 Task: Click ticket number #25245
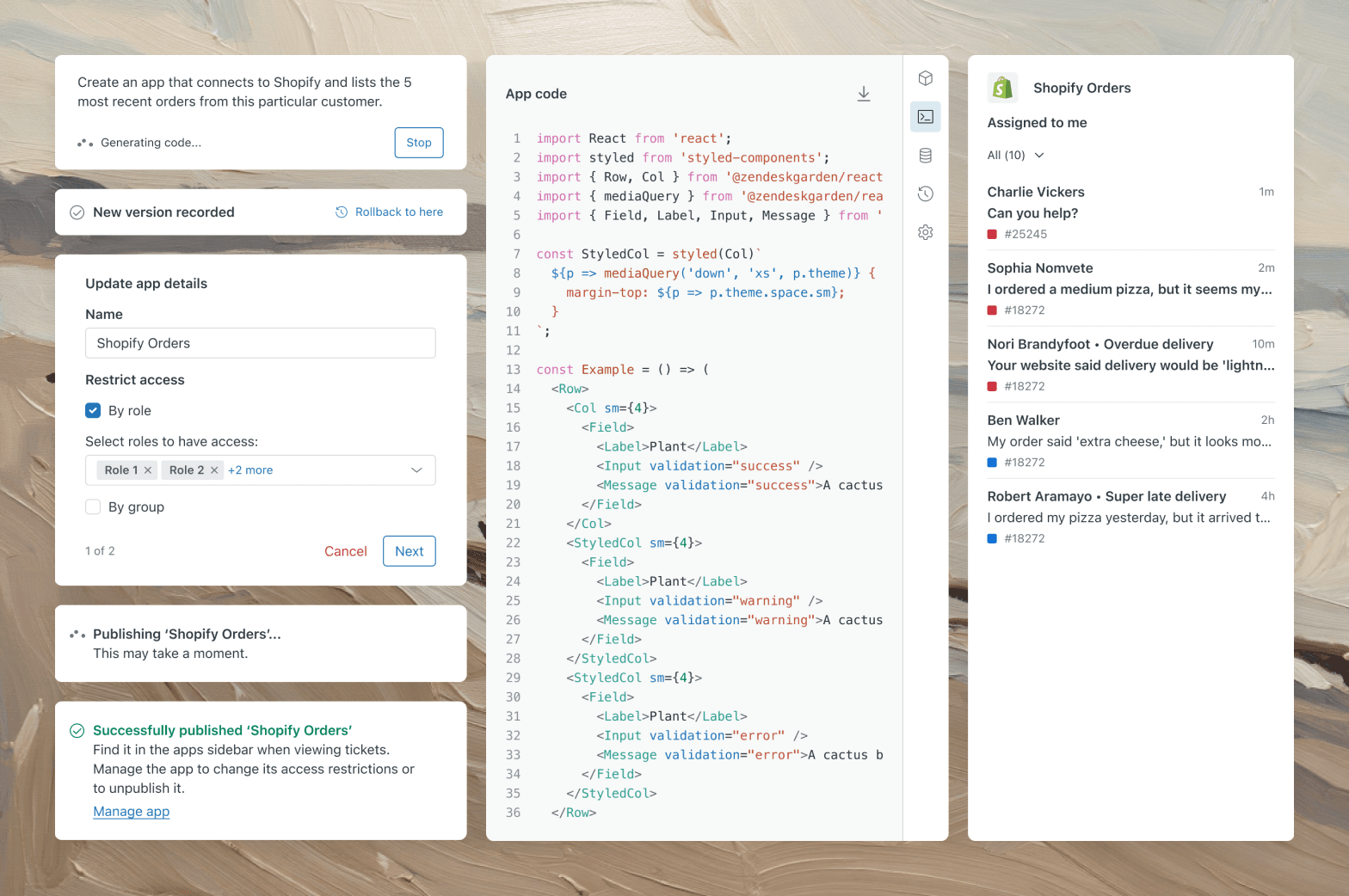click(1026, 234)
